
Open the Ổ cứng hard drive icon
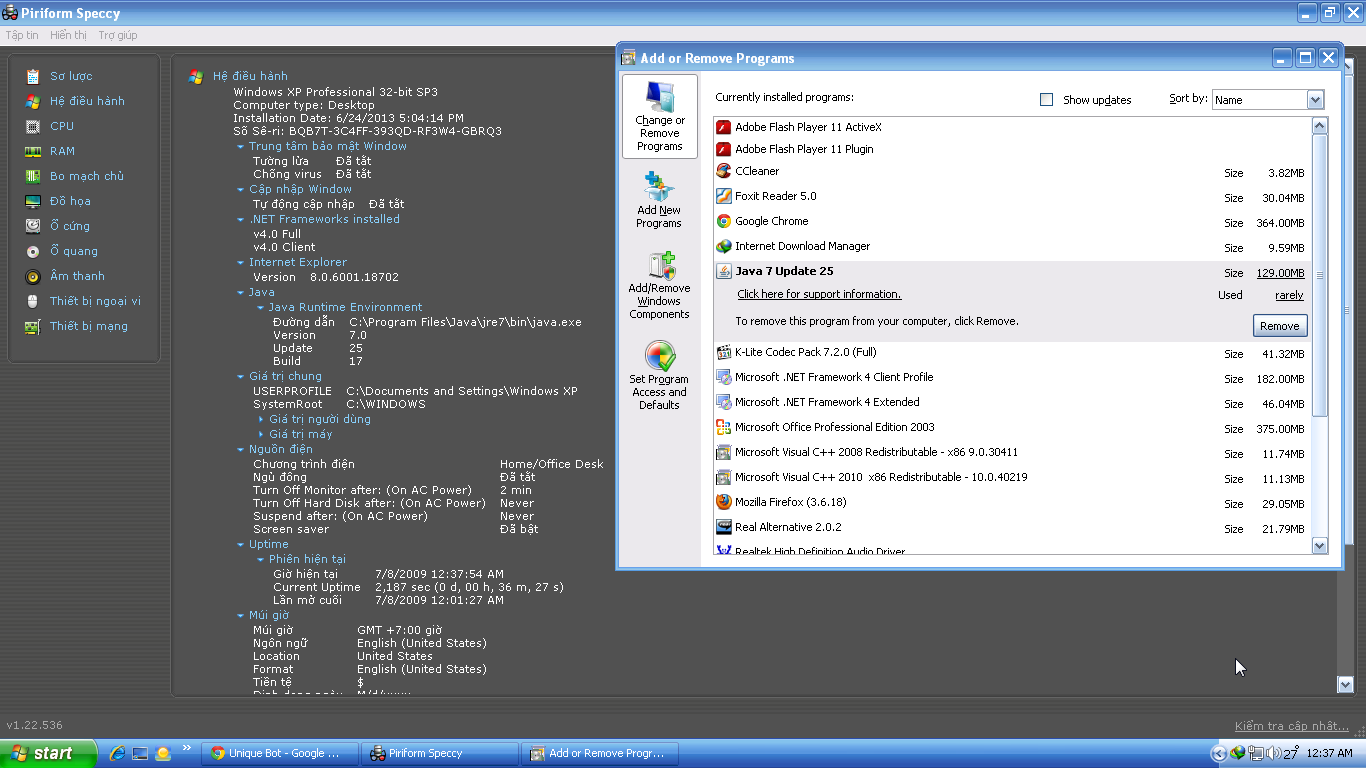(x=33, y=226)
